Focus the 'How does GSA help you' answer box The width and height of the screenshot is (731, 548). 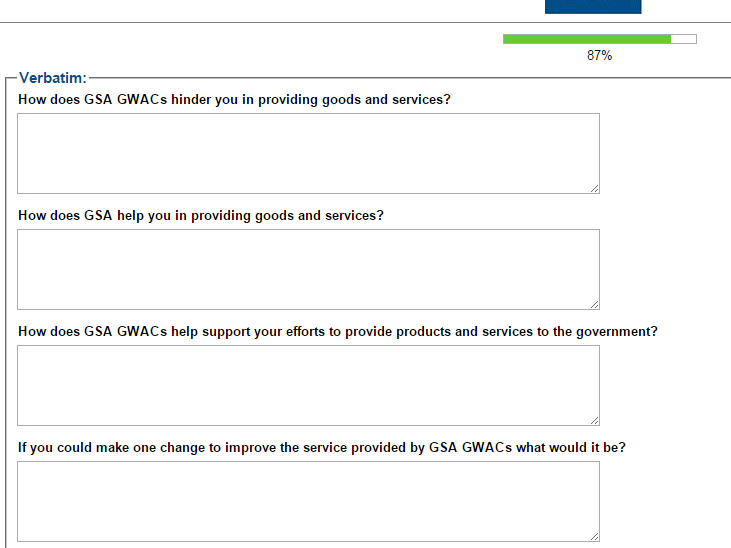pos(308,269)
